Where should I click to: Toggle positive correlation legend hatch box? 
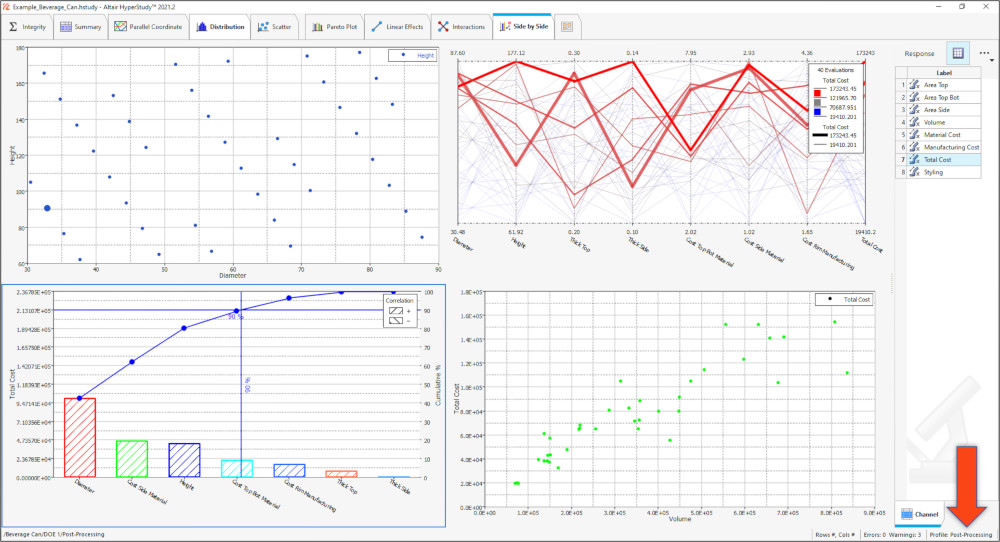pos(397,311)
